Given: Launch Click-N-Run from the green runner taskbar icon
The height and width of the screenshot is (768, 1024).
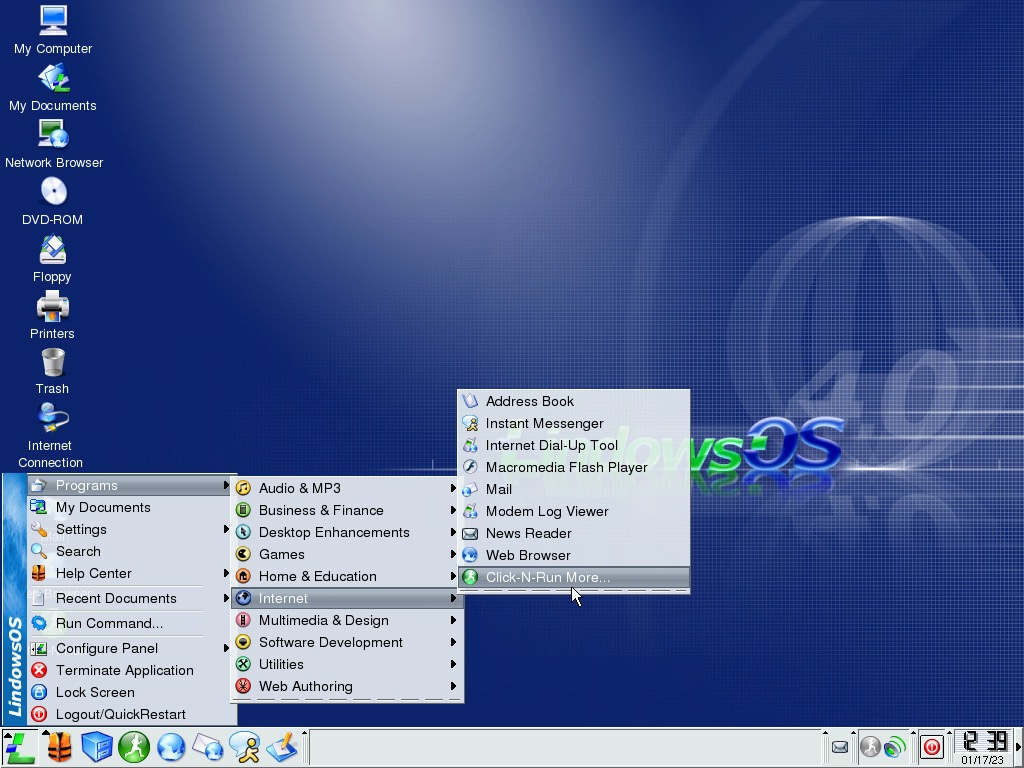Looking at the screenshot, I should pyautogui.click(x=134, y=747).
